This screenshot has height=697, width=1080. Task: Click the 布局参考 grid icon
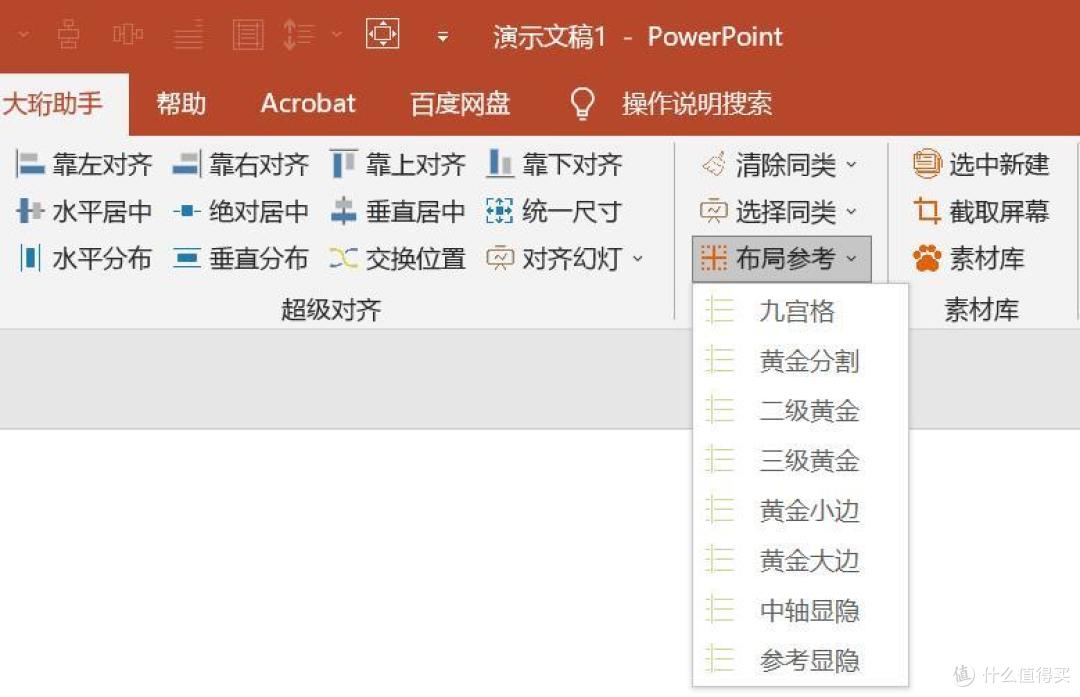click(x=714, y=258)
